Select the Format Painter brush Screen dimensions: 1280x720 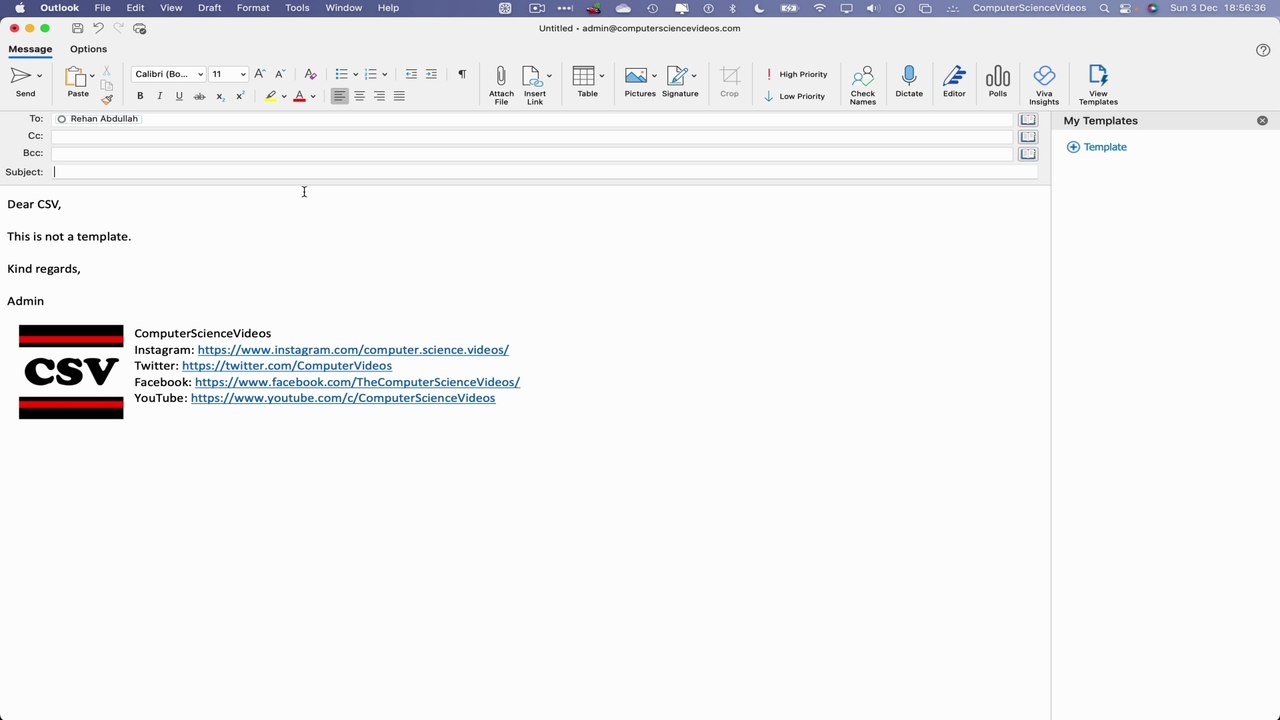pyautogui.click(x=107, y=99)
